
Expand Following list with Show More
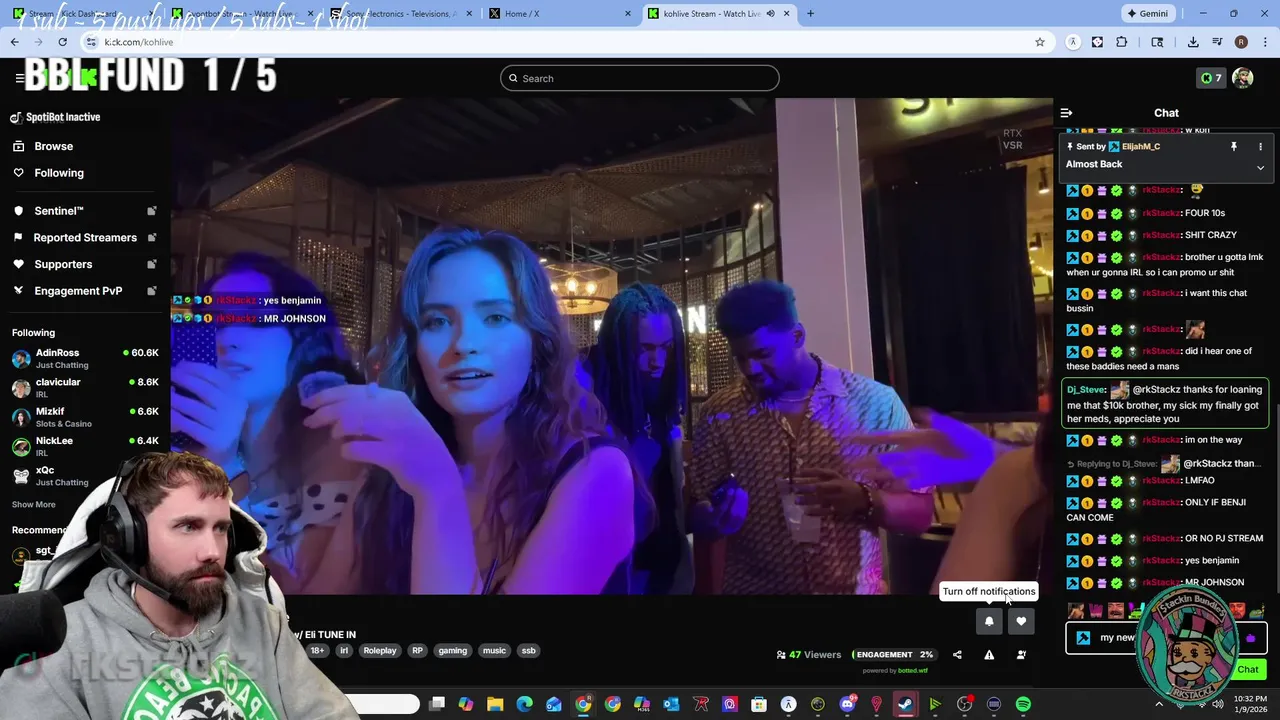click(34, 505)
